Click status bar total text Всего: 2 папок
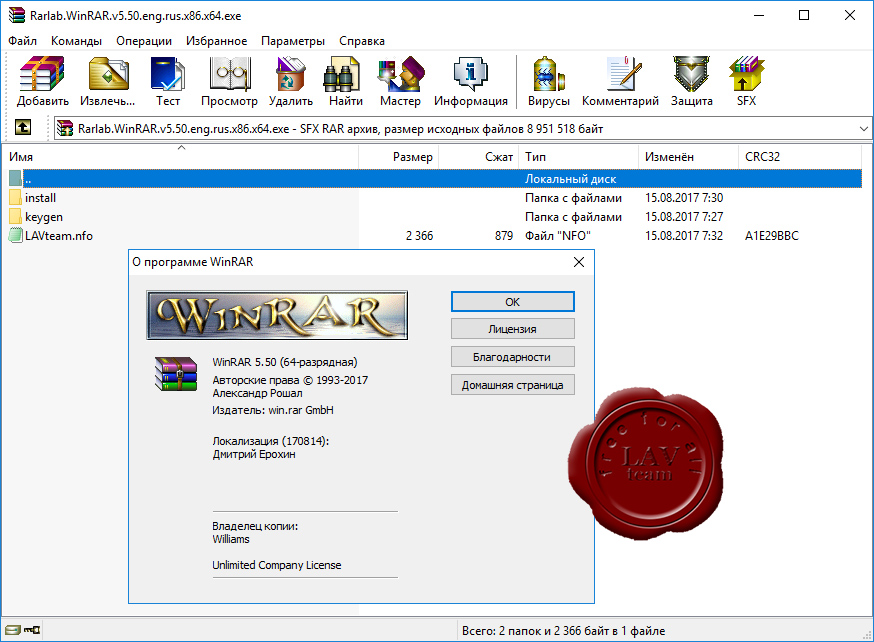Image resolution: width=874 pixels, height=642 pixels. [563, 631]
